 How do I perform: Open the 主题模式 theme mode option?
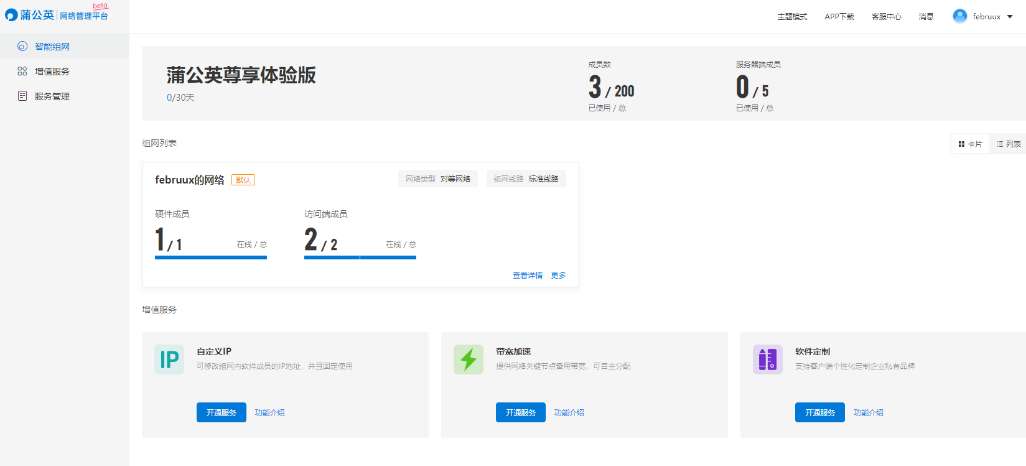coord(792,17)
